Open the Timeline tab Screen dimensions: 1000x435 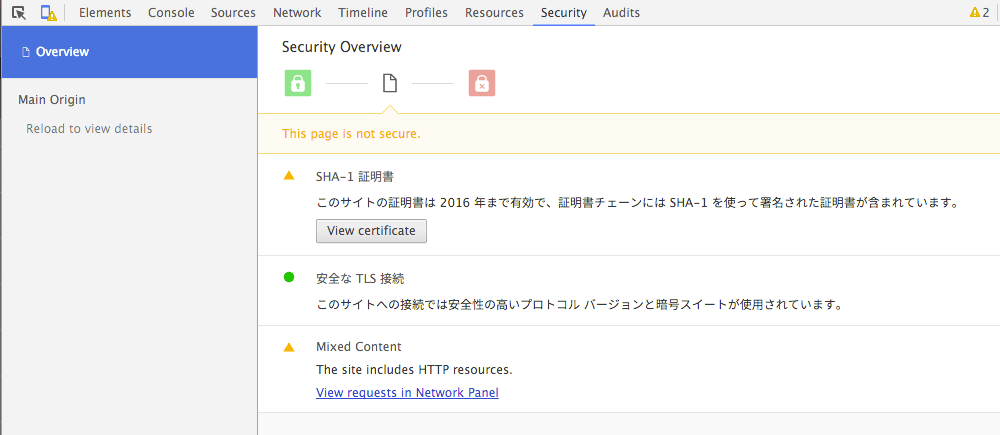[363, 13]
